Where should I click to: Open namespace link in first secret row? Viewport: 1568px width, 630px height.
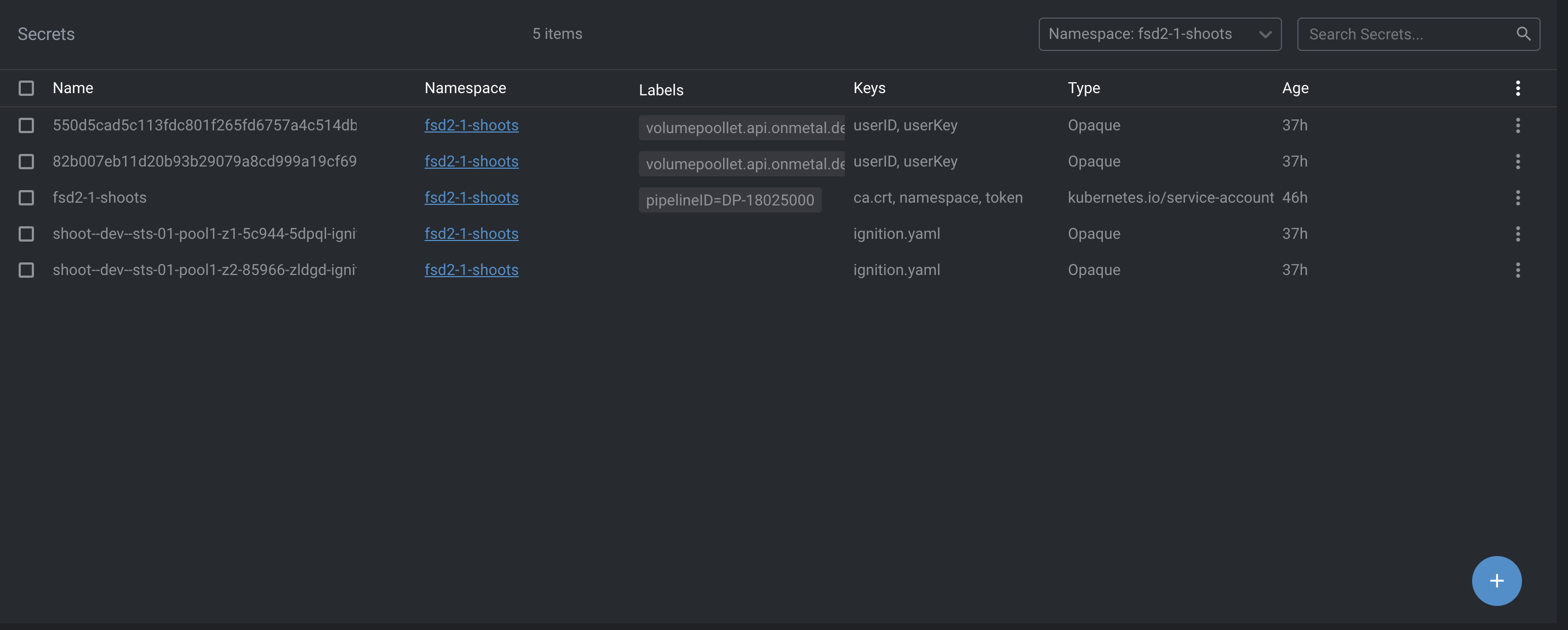coord(471,125)
